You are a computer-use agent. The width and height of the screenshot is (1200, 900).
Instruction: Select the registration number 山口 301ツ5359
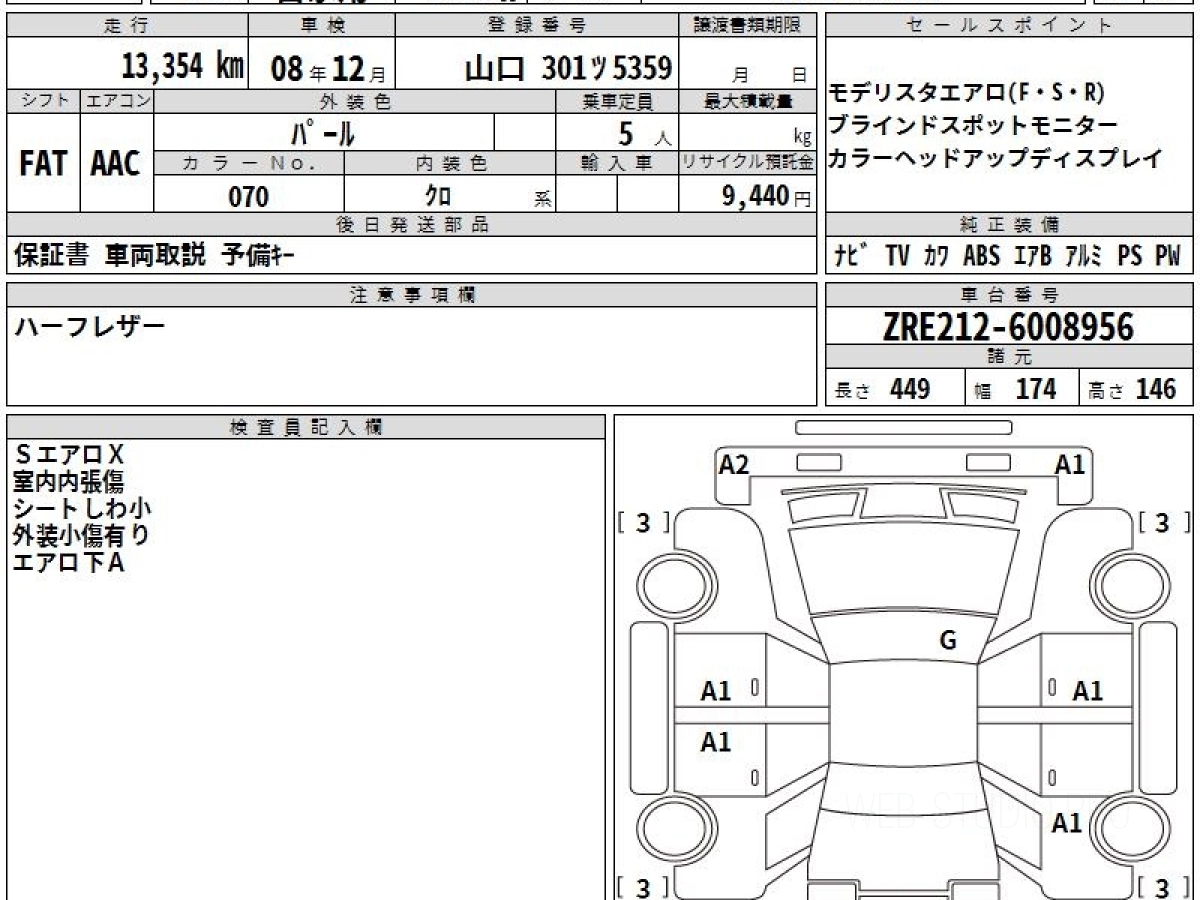(x=568, y=68)
